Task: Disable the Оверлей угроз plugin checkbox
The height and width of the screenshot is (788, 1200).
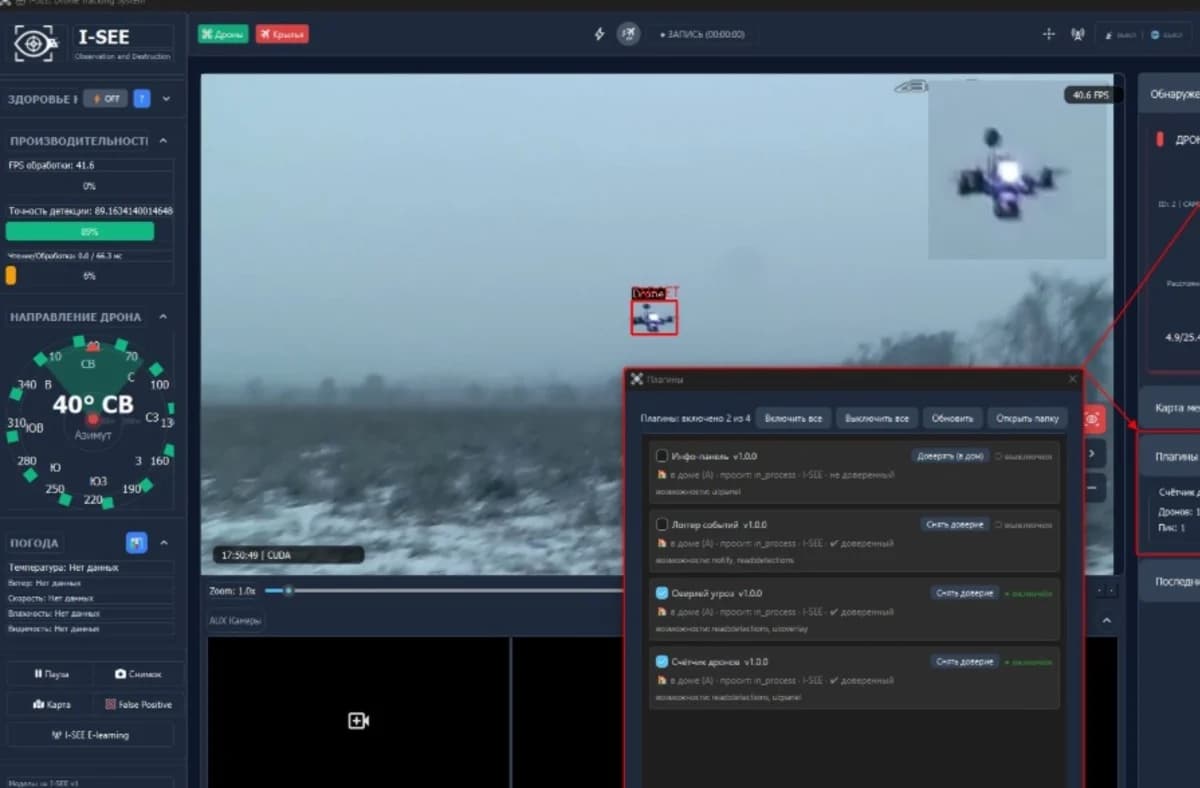Action: [x=662, y=593]
